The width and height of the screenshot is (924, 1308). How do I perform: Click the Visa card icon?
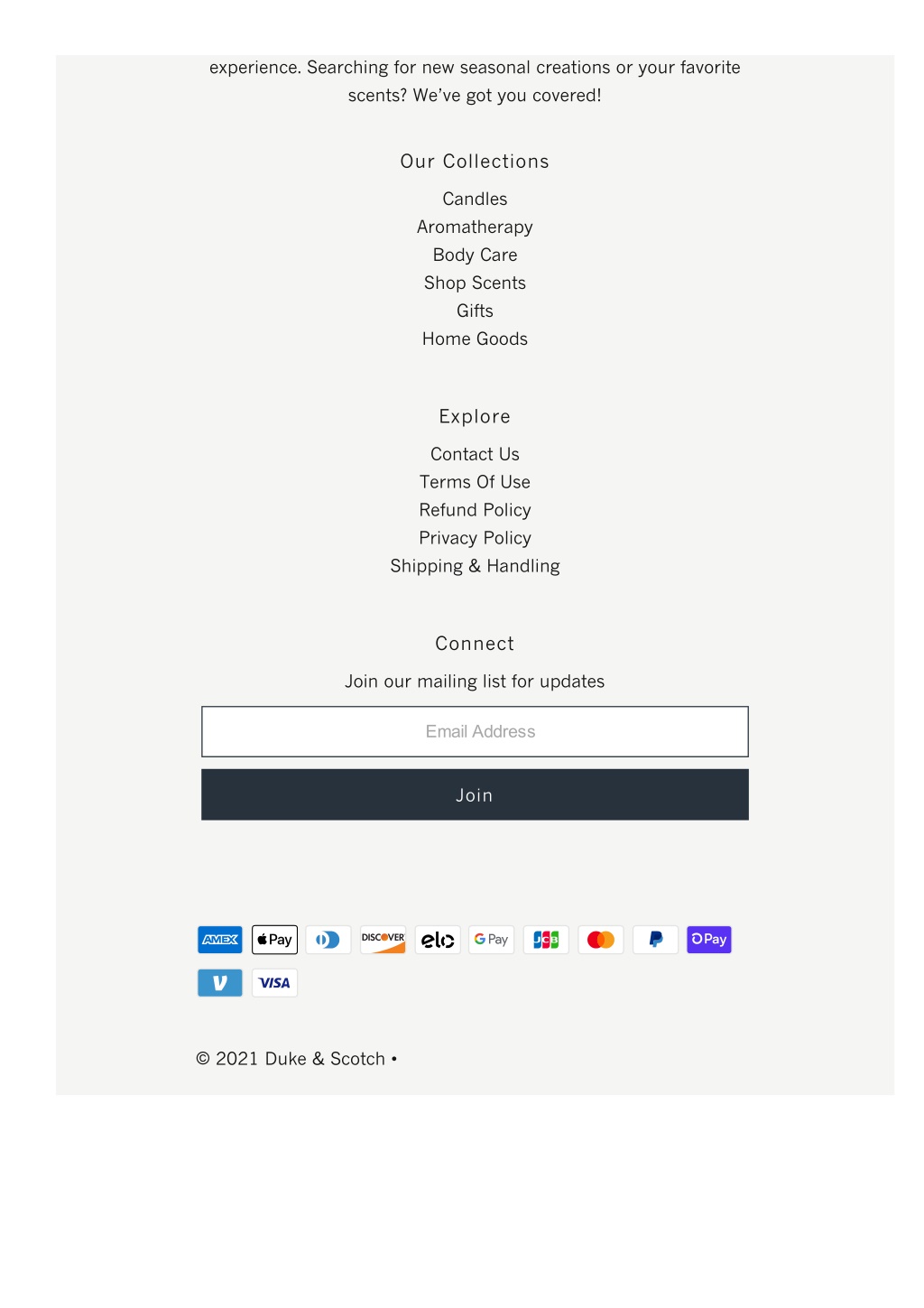274,983
